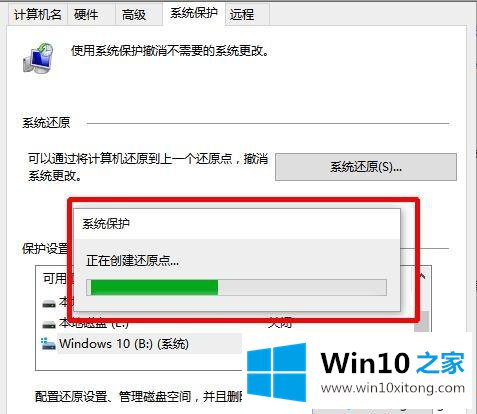The width and height of the screenshot is (477, 414).
Task: Click the system protection computer icon
Action: pos(38,58)
